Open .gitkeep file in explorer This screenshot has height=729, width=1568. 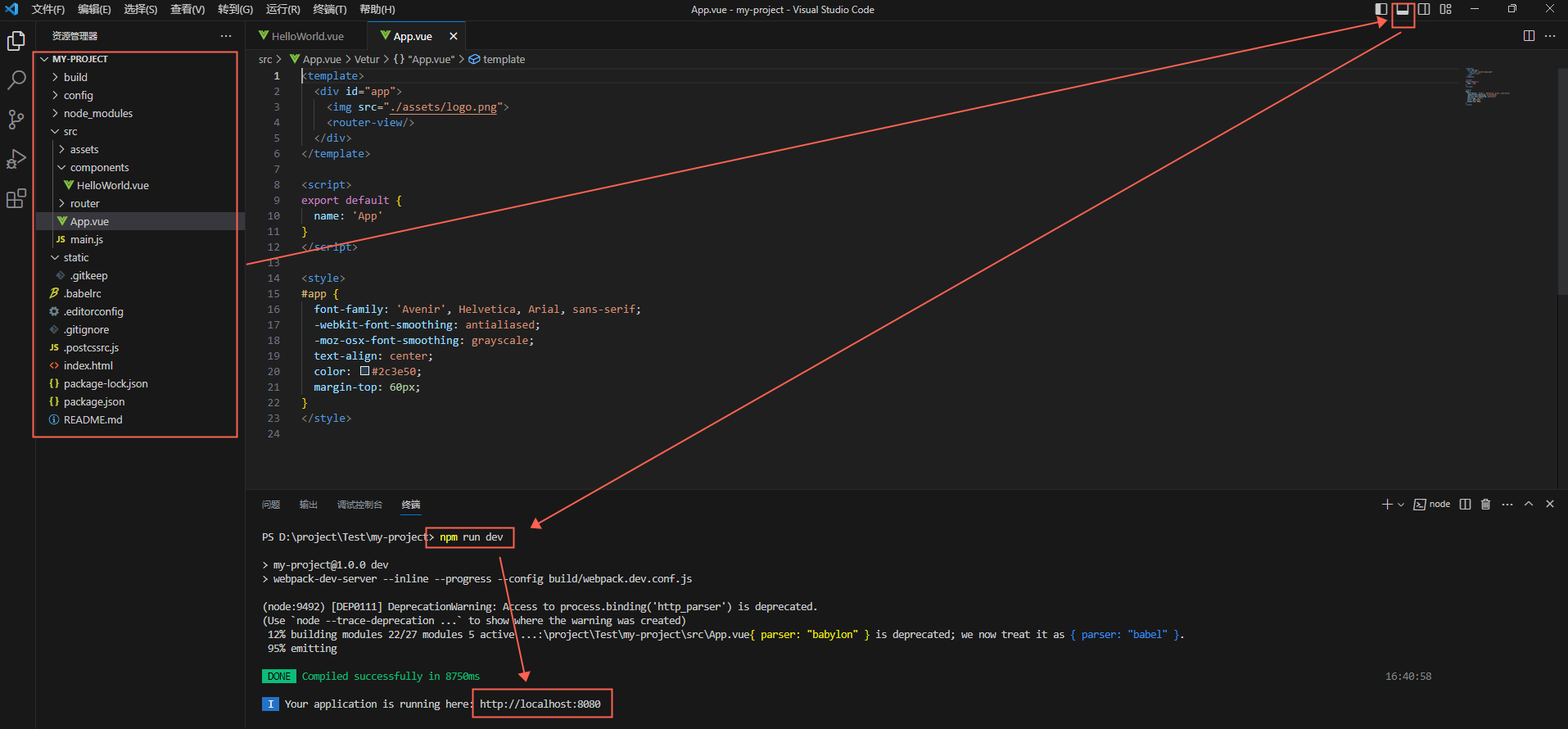point(139,275)
